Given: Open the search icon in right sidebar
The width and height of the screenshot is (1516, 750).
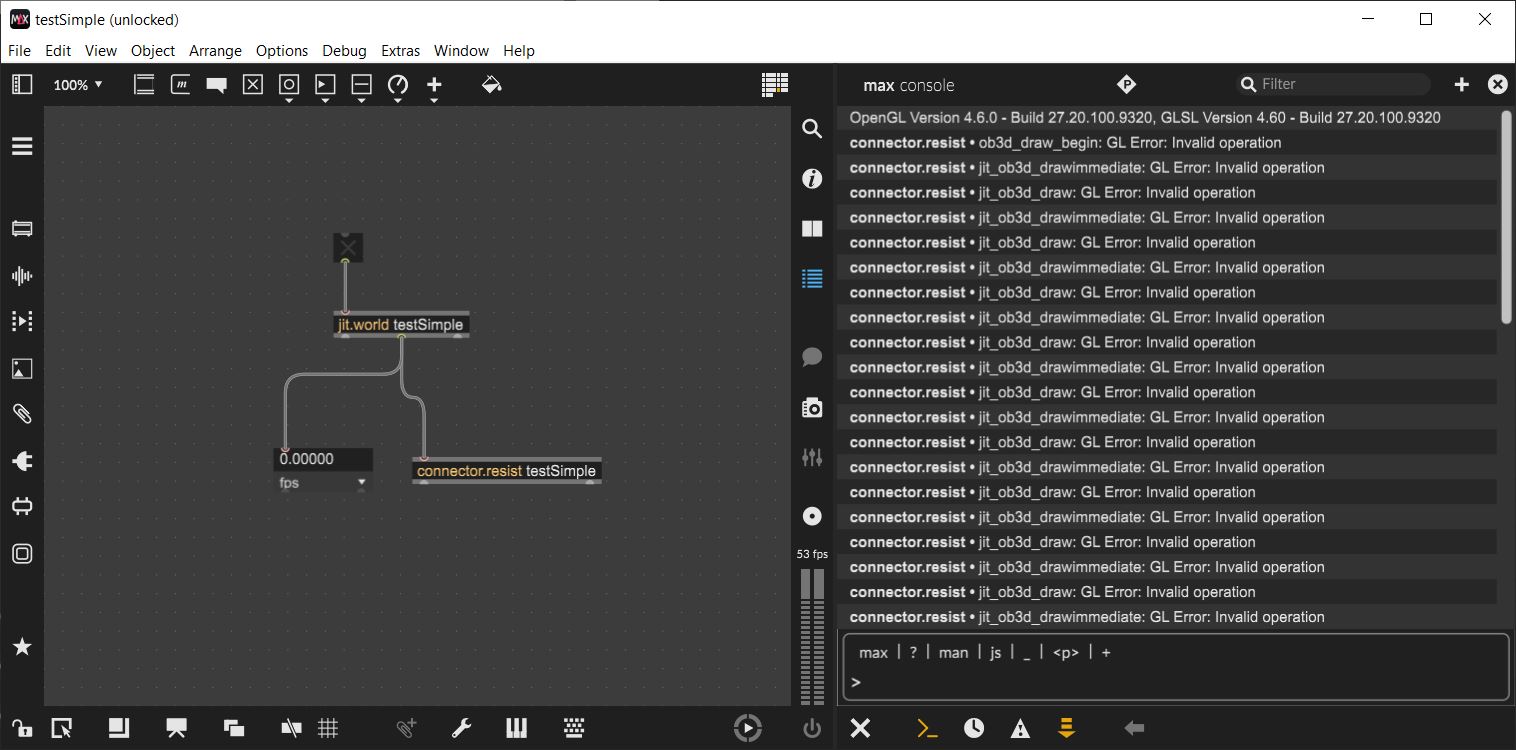Looking at the screenshot, I should click(812, 129).
